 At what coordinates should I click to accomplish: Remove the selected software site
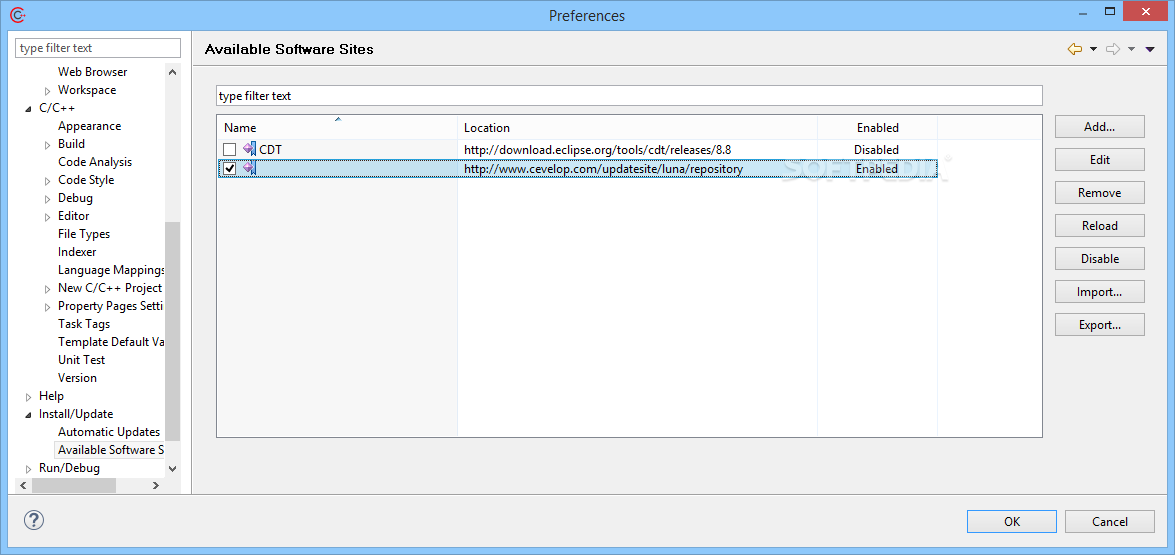[x=1099, y=192]
